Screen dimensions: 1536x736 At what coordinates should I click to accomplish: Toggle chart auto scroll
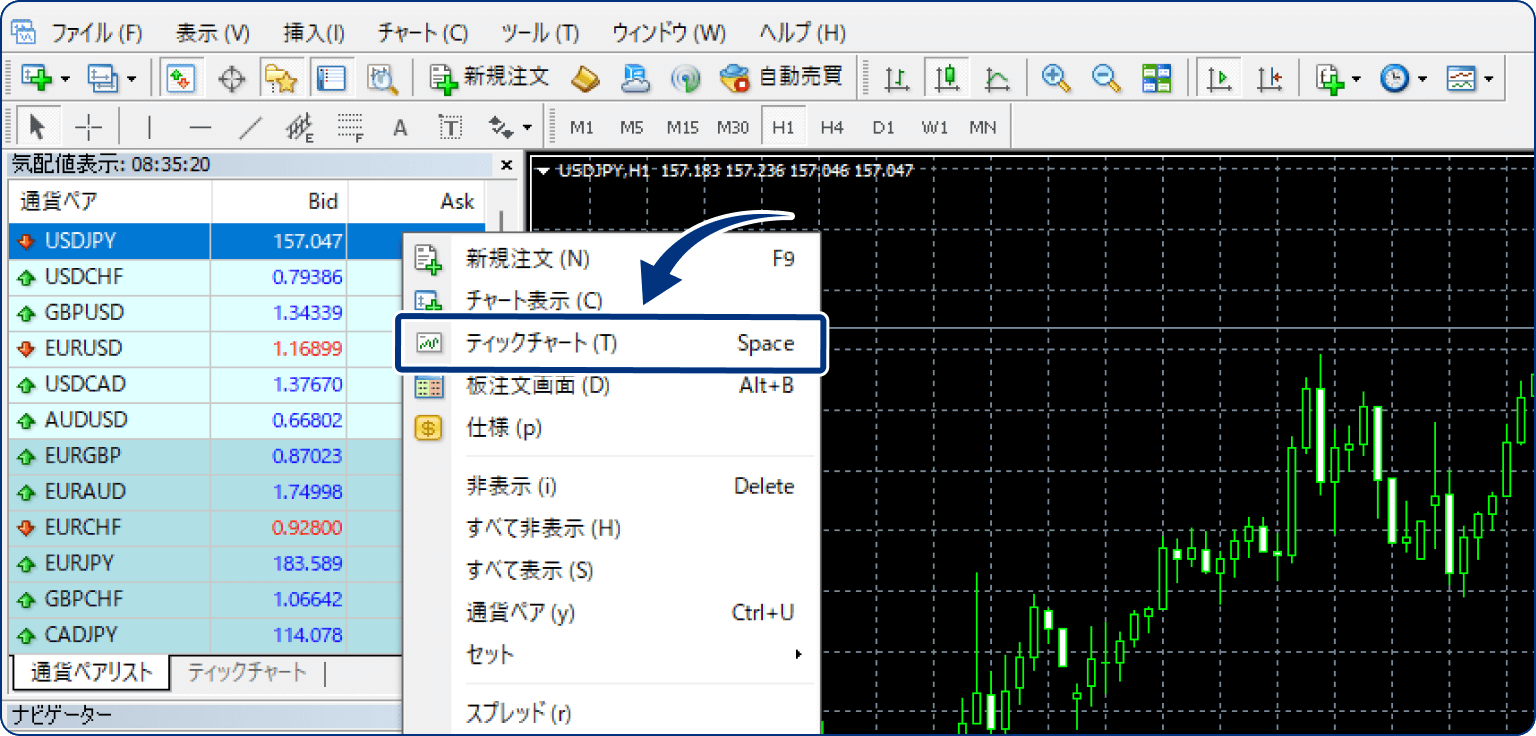point(1219,78)
